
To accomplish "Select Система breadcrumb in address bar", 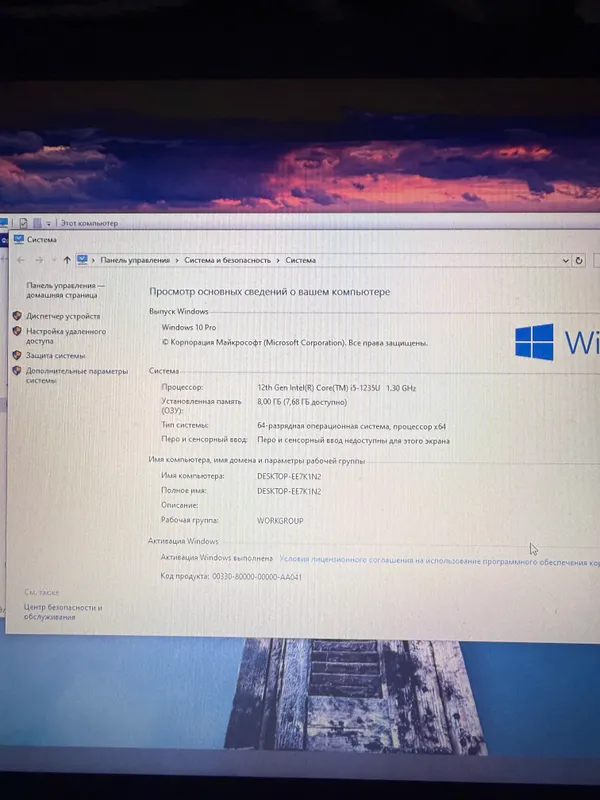I will (301, 260).
